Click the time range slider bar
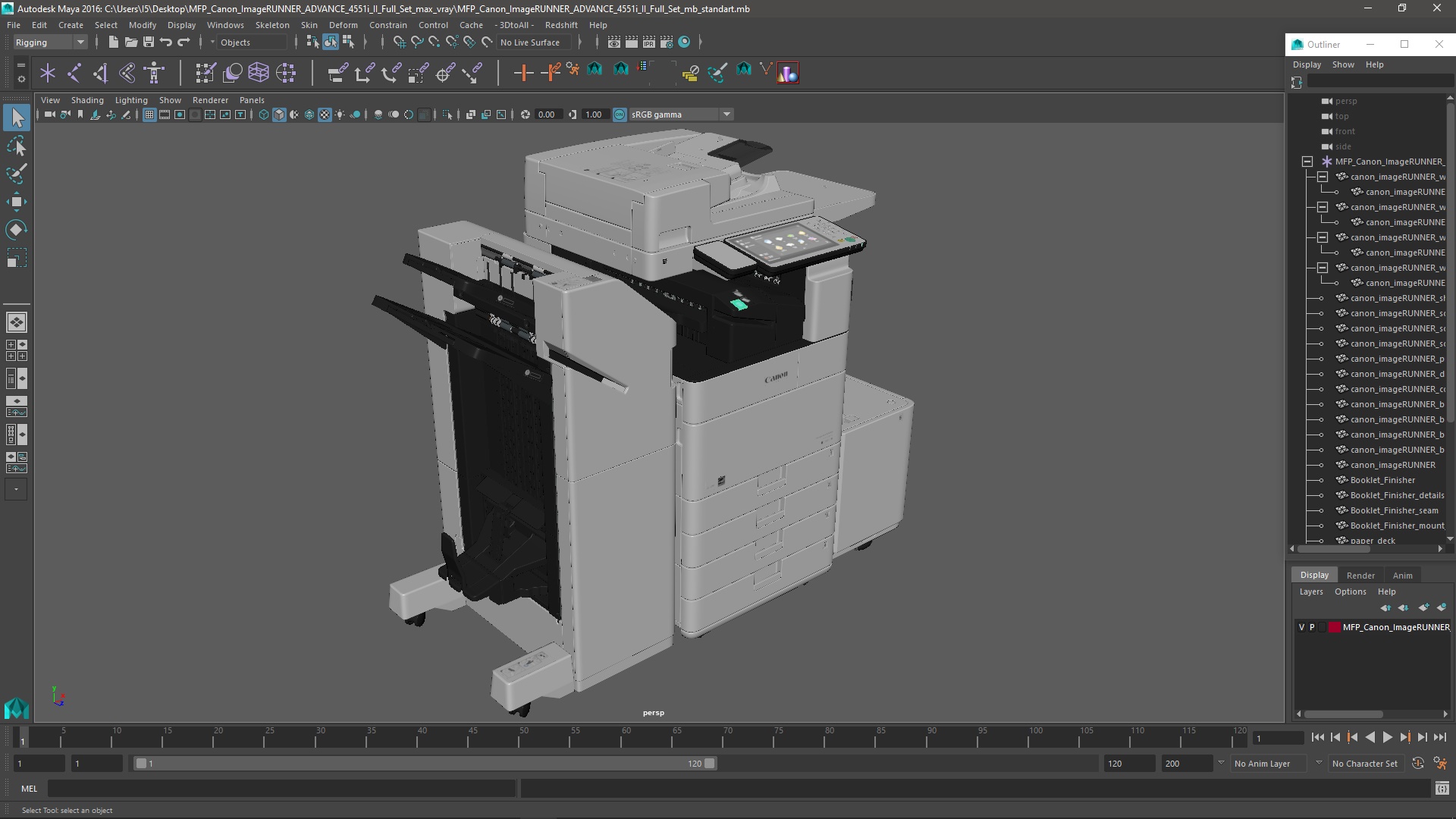1456x819 pixels. 425,764
